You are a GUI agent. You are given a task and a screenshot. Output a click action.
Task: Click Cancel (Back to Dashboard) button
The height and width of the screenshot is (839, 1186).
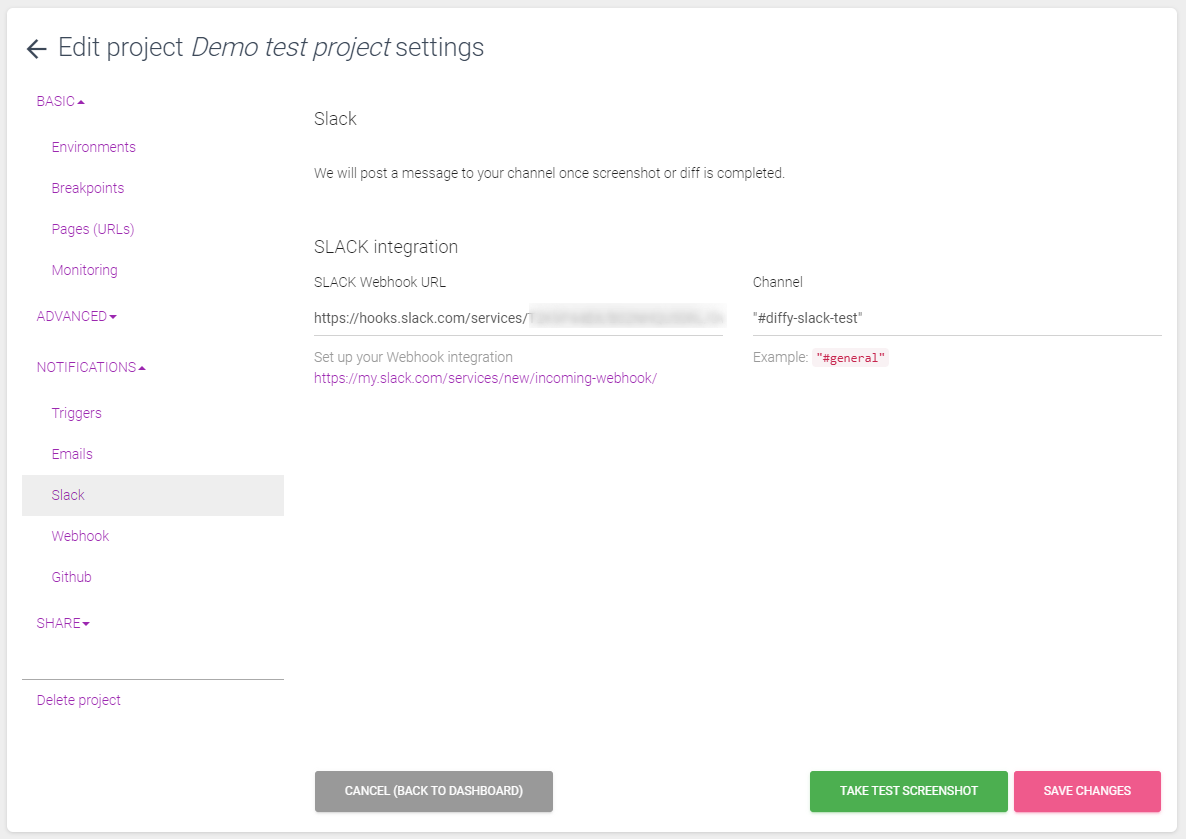434,791
